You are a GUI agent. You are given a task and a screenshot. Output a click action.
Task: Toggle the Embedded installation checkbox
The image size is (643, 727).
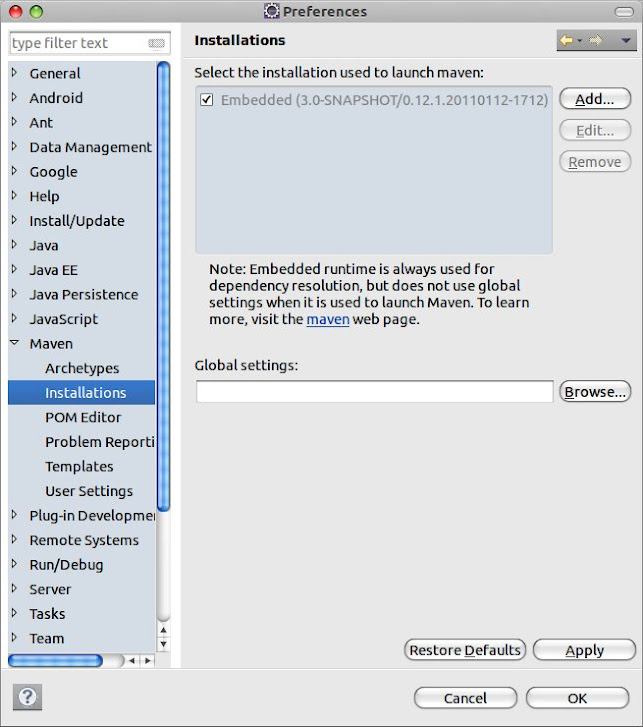coord(207,100)
